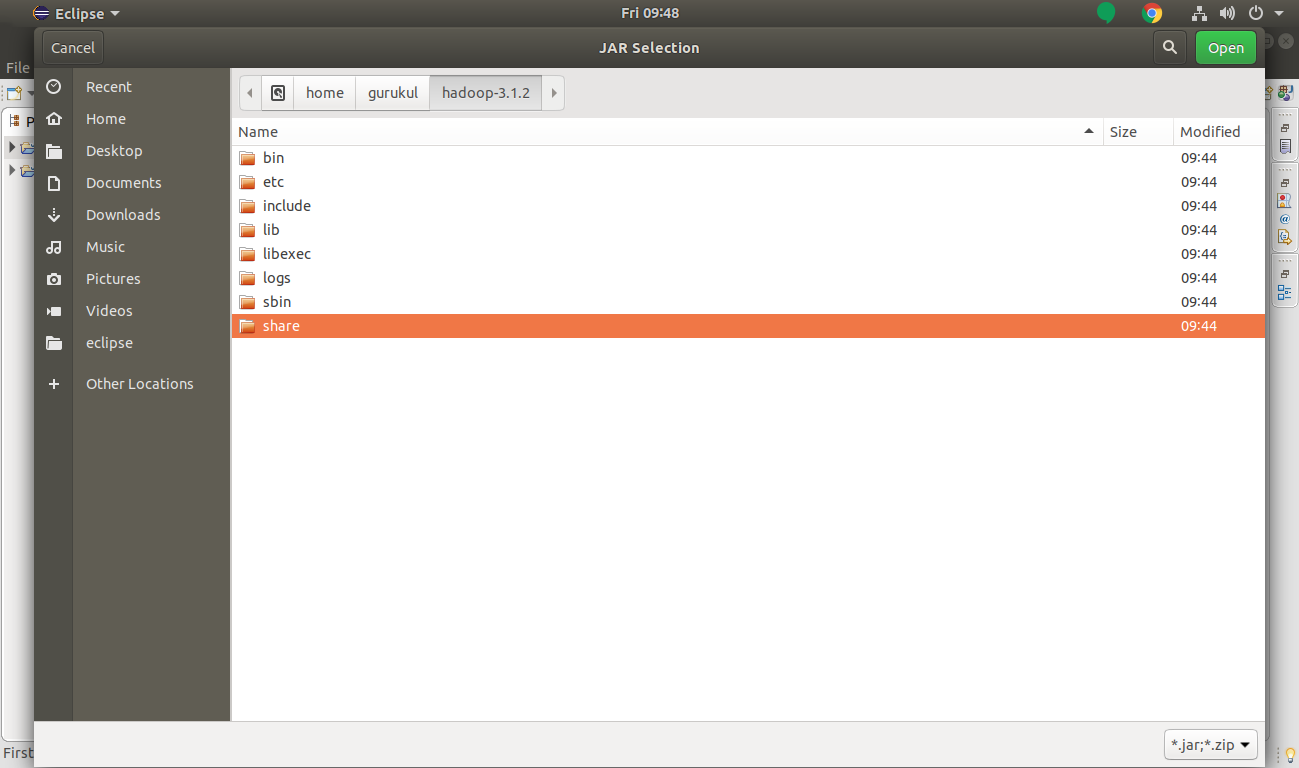Open the calendar from the Fri 09:48 clock
1299x768 pixels.
tap(650, 13)
